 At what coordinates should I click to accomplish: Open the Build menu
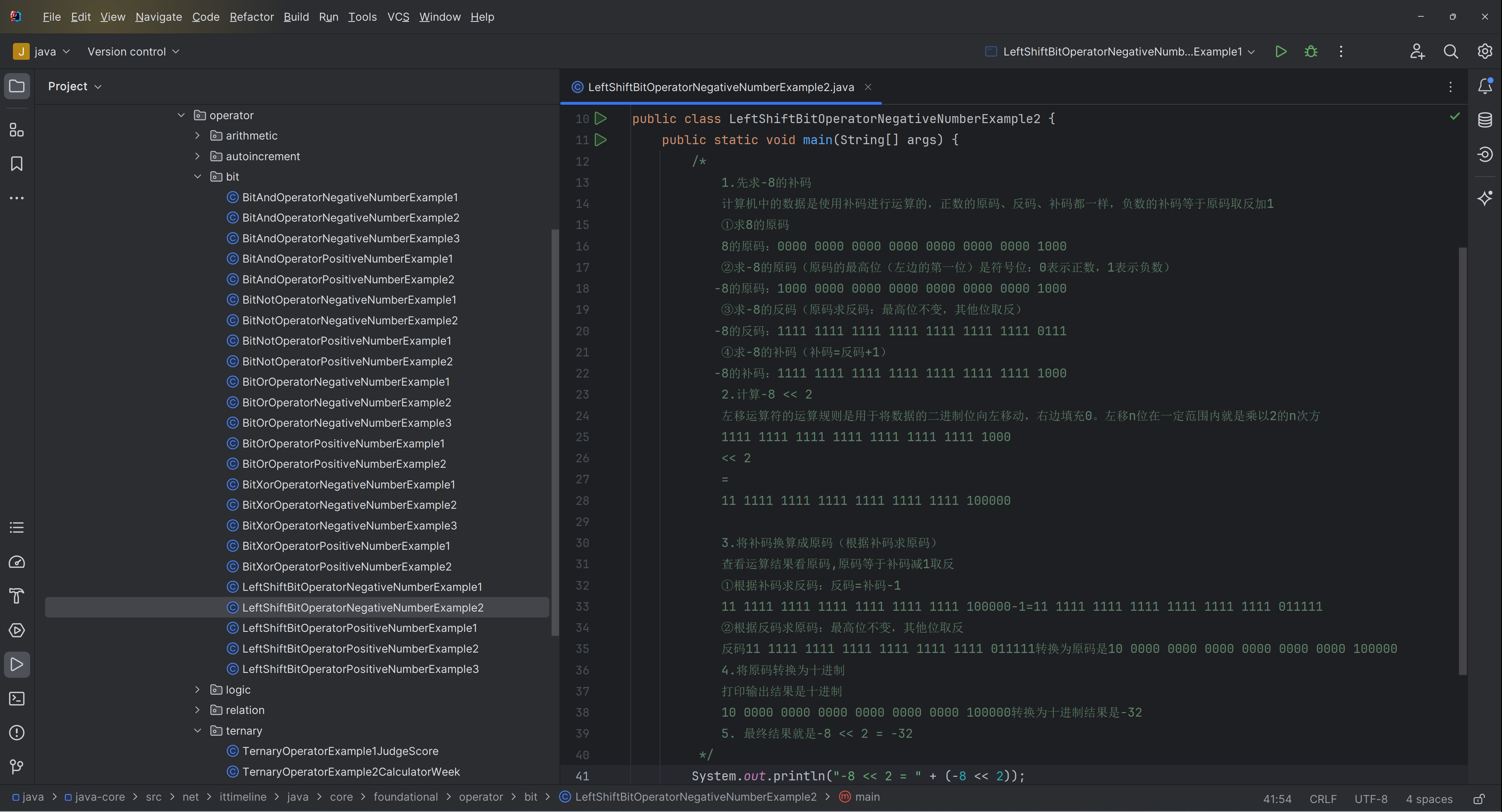click(296, 17)
